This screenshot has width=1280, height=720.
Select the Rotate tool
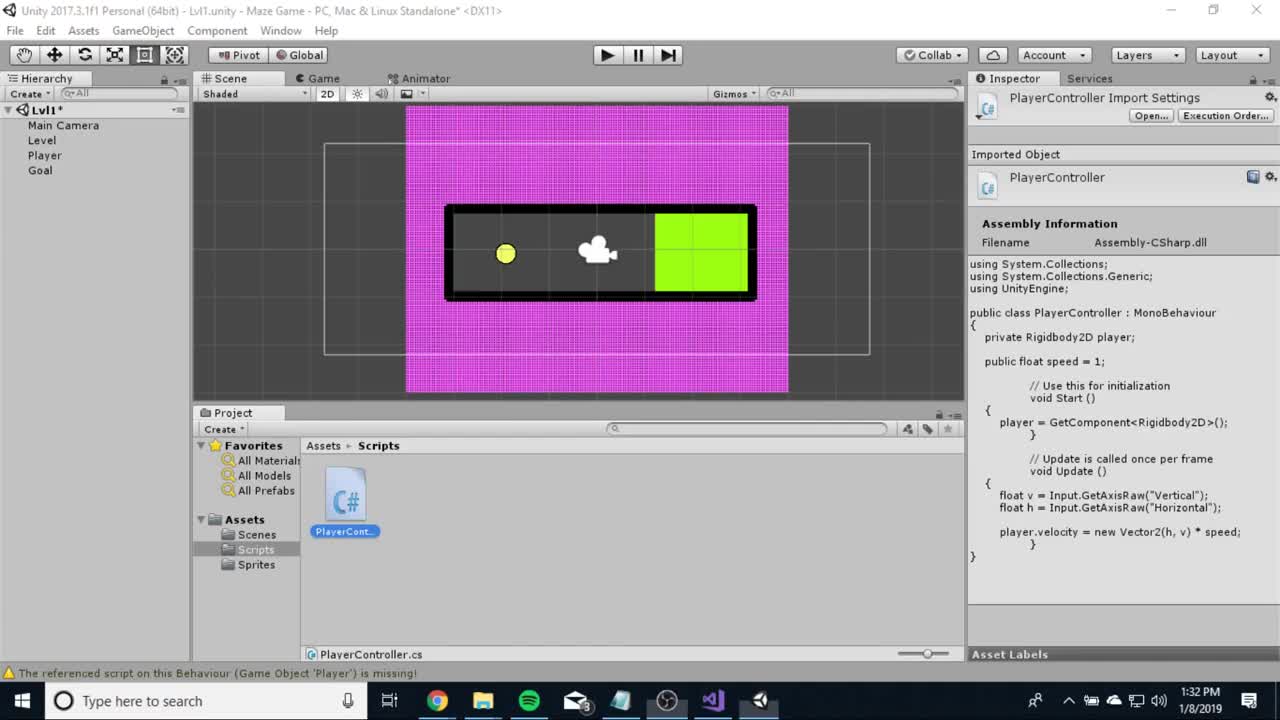(x=85, y=55)
